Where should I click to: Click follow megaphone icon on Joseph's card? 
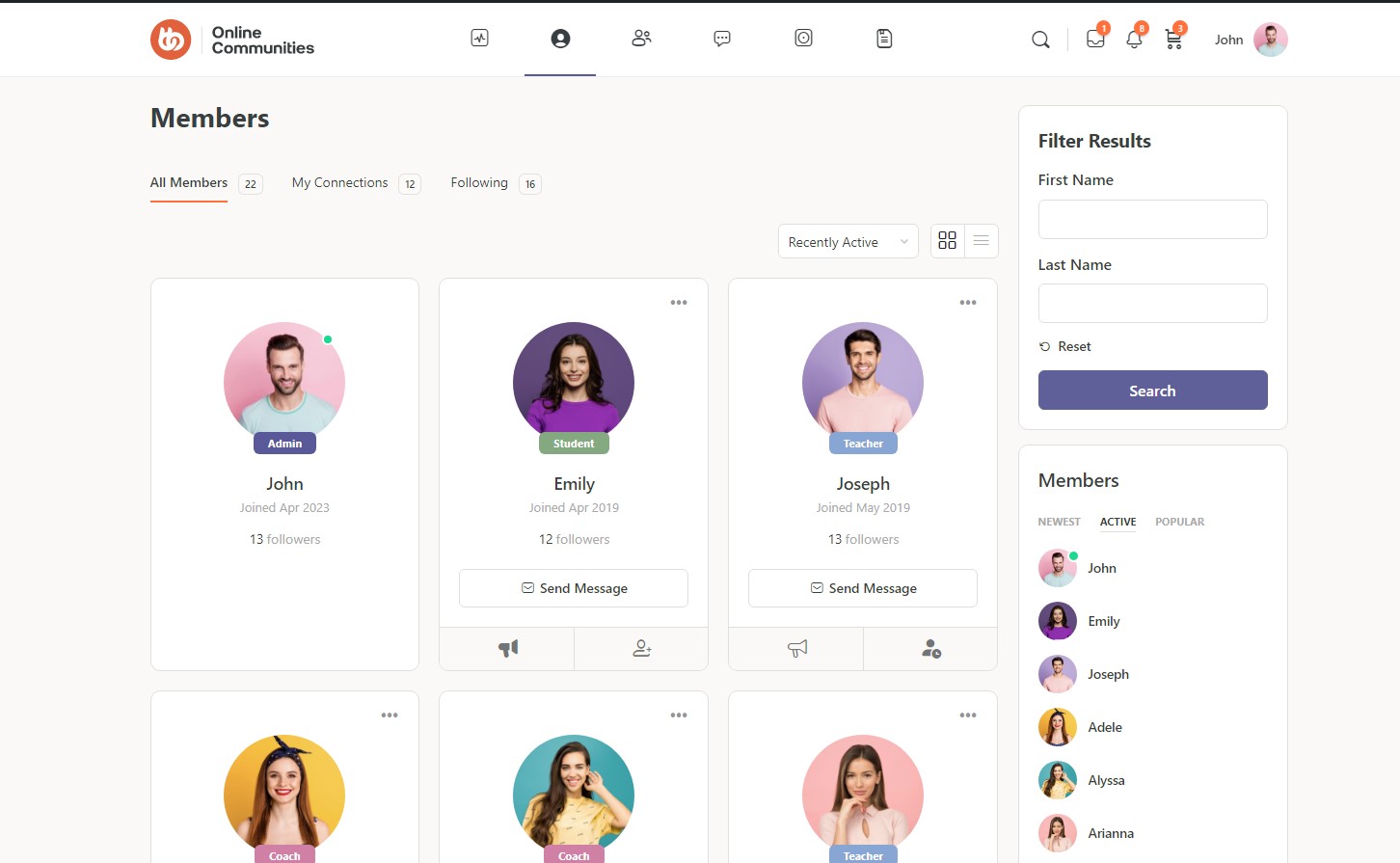pyautogui.click(x=796, y=649)
